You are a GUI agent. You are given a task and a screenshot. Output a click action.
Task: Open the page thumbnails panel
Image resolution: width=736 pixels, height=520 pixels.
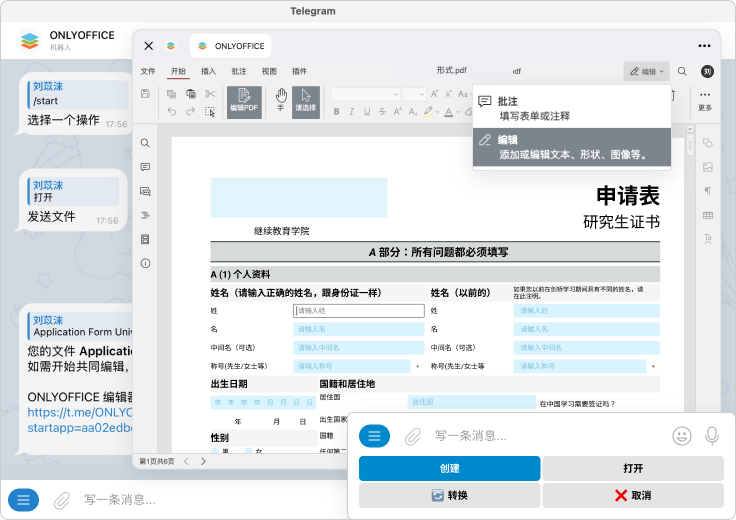pos(145,239)
